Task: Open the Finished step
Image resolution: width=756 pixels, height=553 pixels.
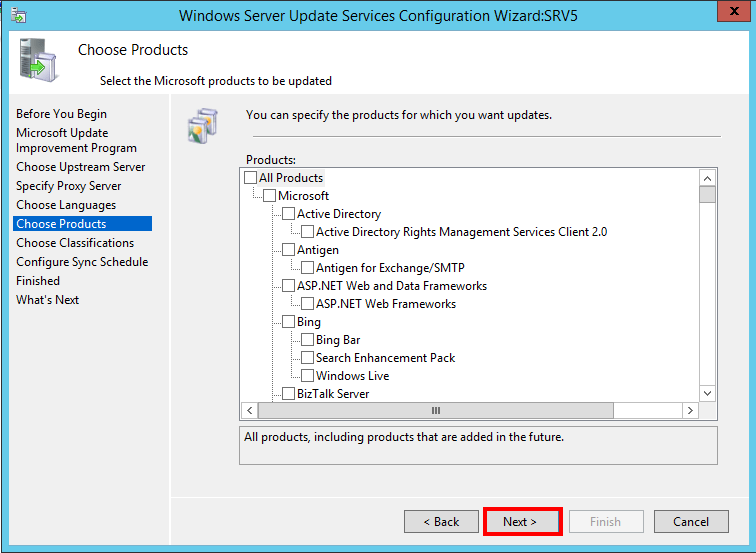Action: click(x=38, y=281)
